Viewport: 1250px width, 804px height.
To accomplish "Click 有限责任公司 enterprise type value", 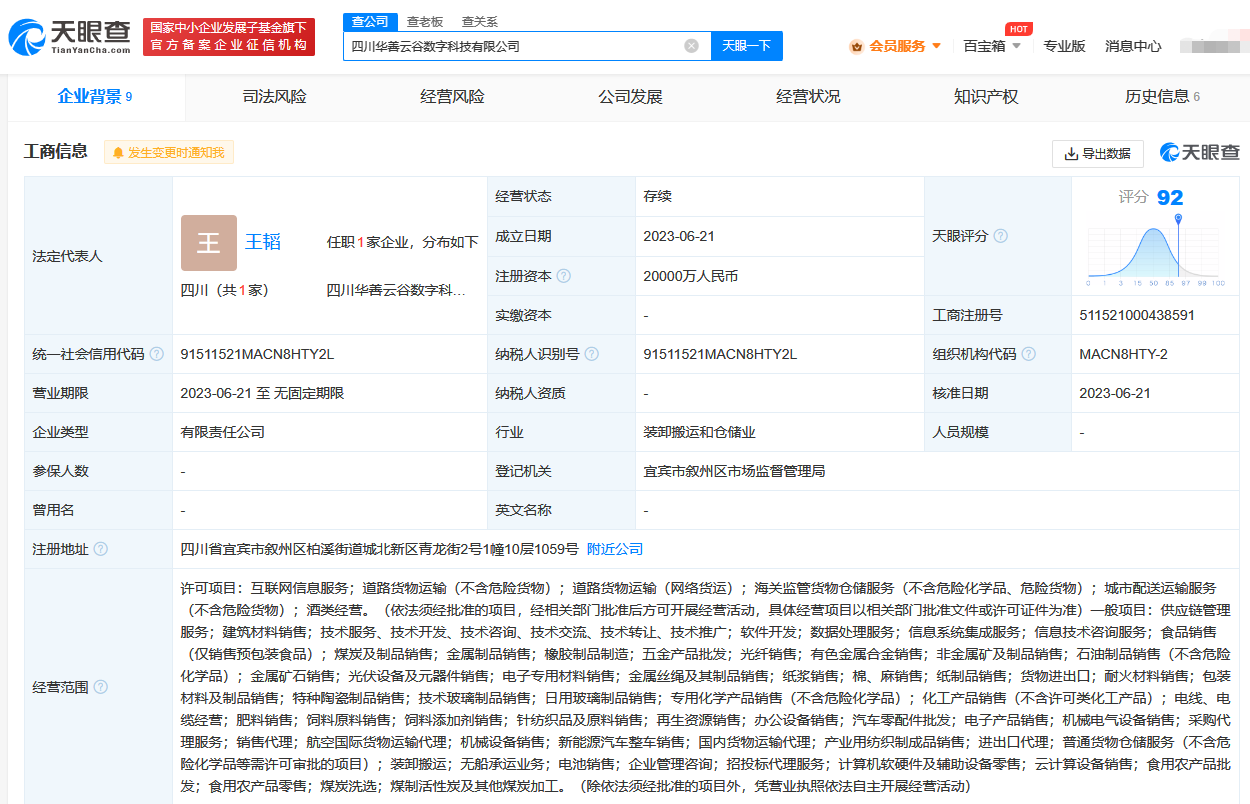I will pyautogui.click(x=223, y=432).
